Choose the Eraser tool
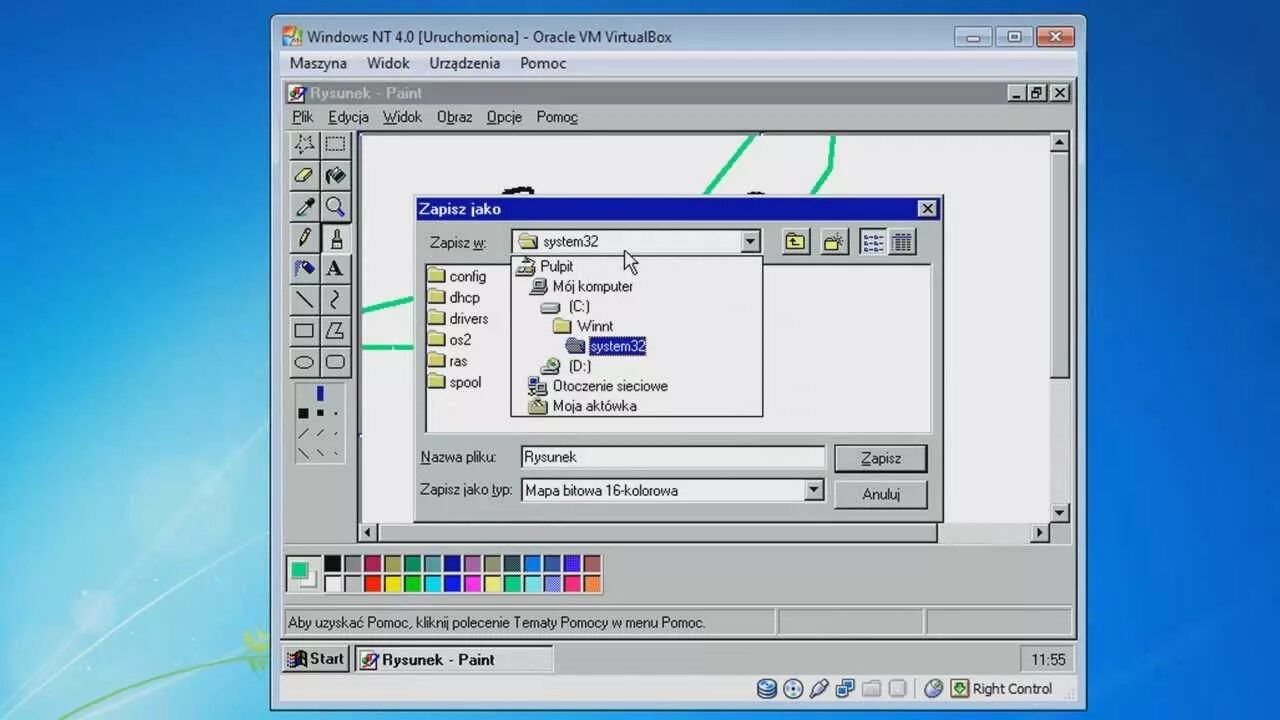This screenshot has width=1280, height=720. point(304,176)
